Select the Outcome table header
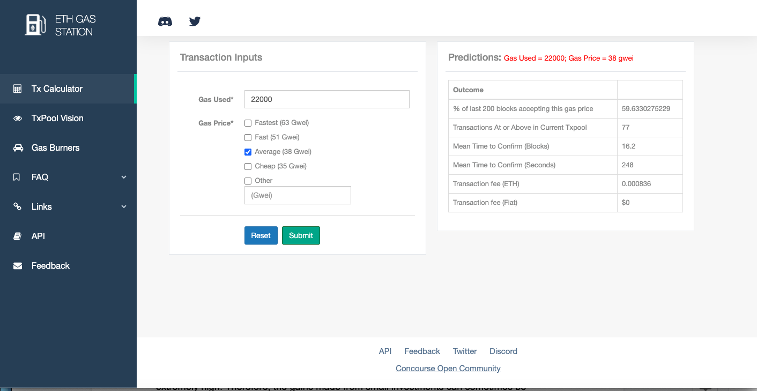Image resolution: width=758 pixels, height=391 pixels. click(468, 90)
